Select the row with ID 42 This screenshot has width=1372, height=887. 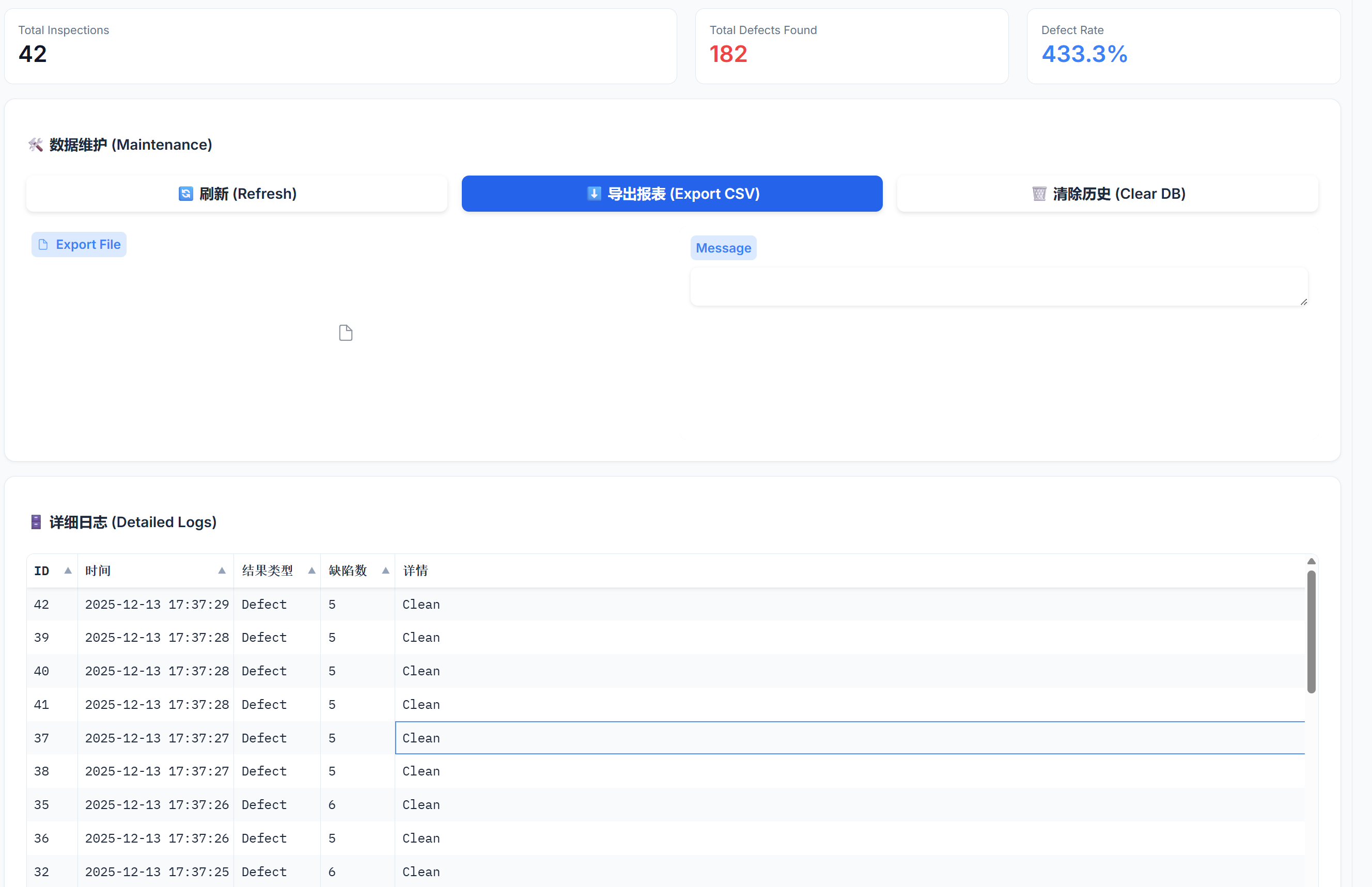tap(41, 605)
